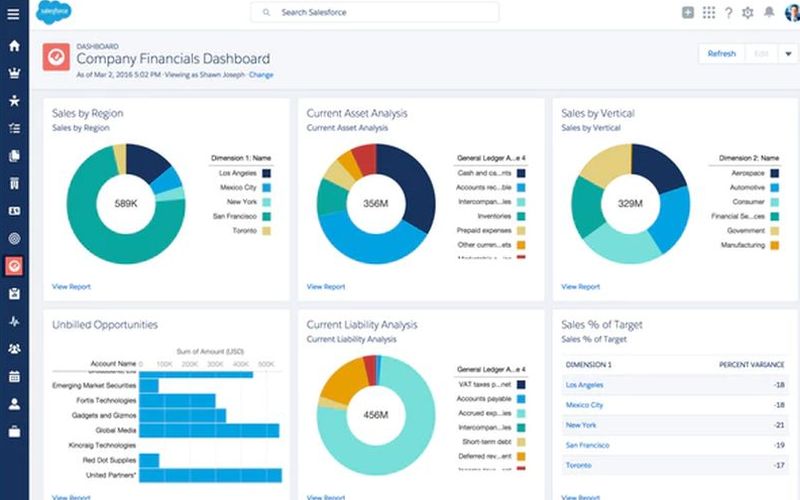Click the 456M center of Current Liability donut
Screen dimensions: 800x500
376,415
